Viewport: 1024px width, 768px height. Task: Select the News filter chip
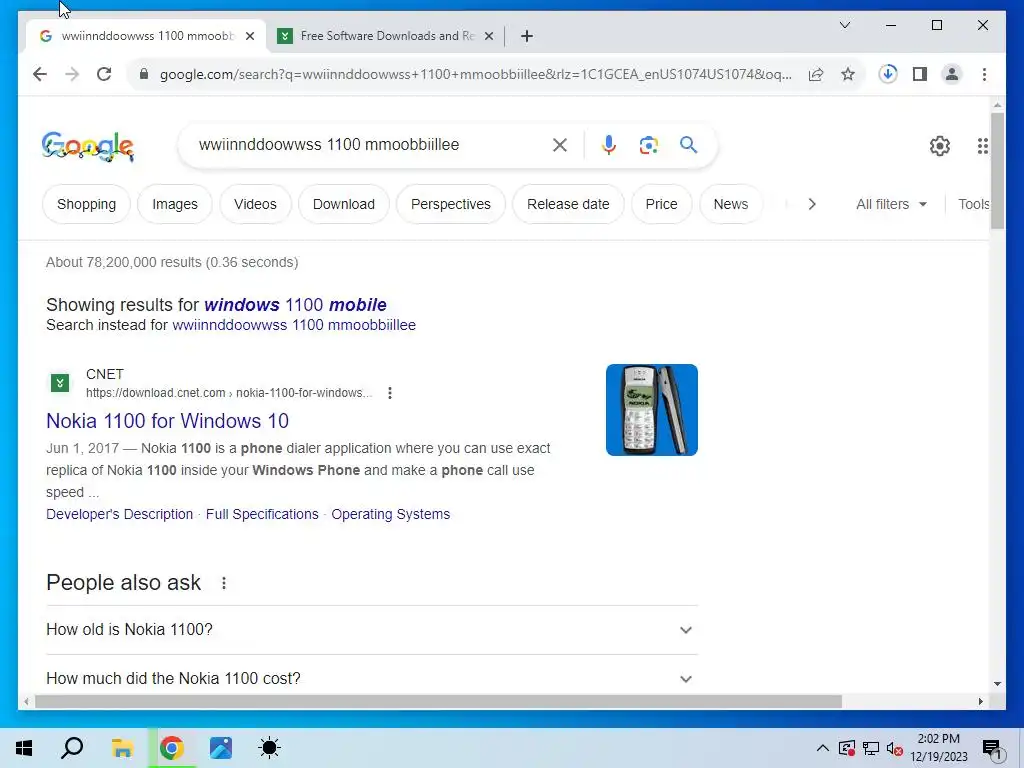point(731,204)
